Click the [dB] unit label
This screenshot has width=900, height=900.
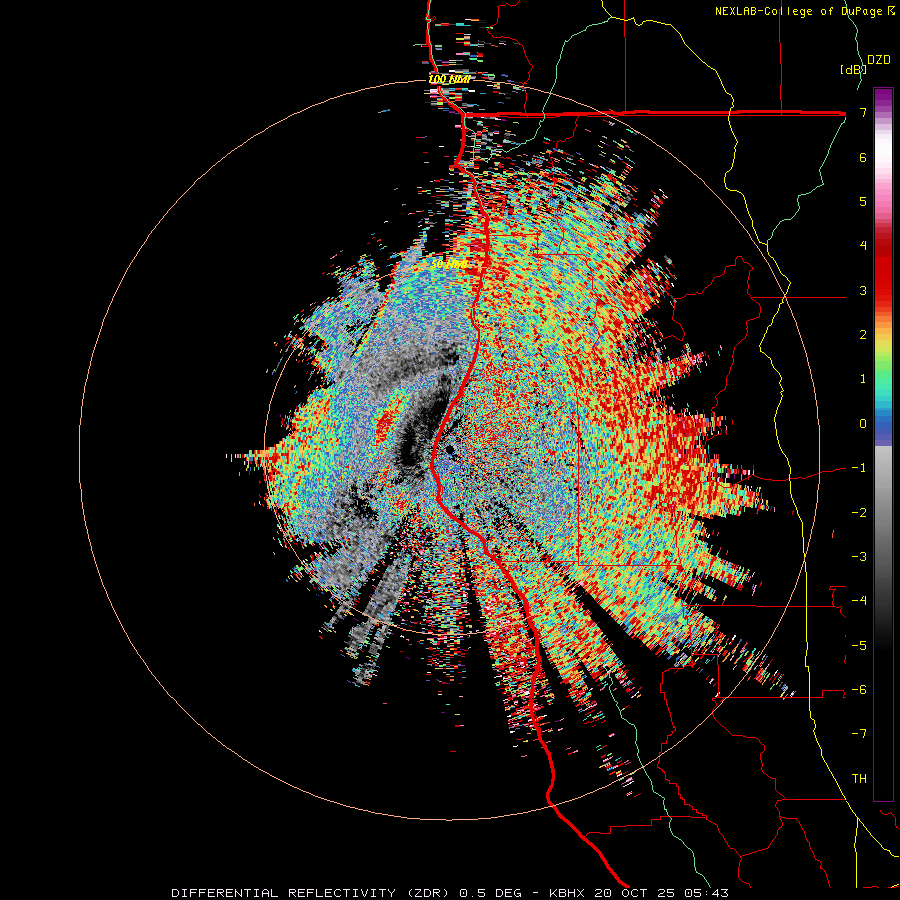[852, 69]
